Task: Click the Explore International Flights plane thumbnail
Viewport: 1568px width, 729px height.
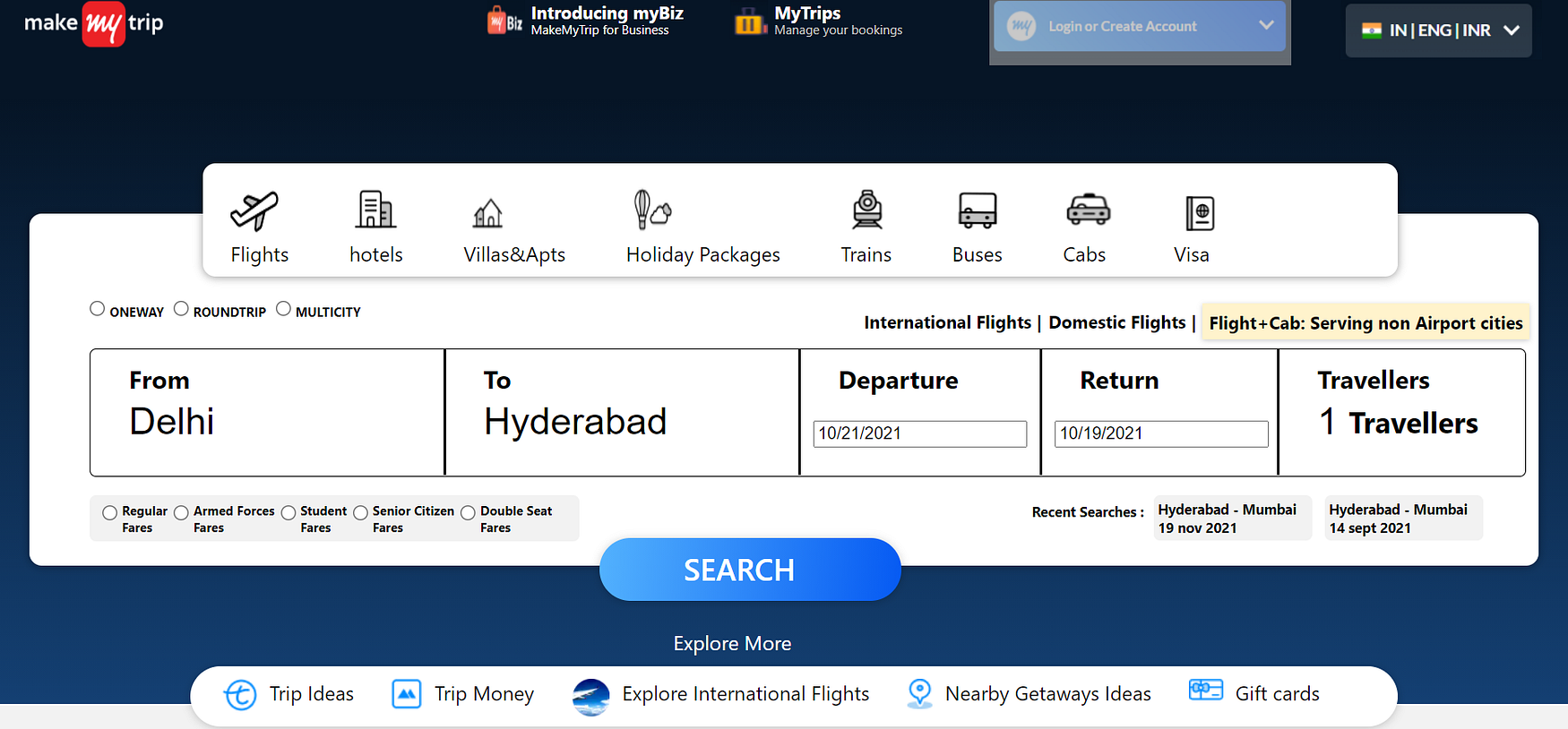Action: (x=591, y=697)
